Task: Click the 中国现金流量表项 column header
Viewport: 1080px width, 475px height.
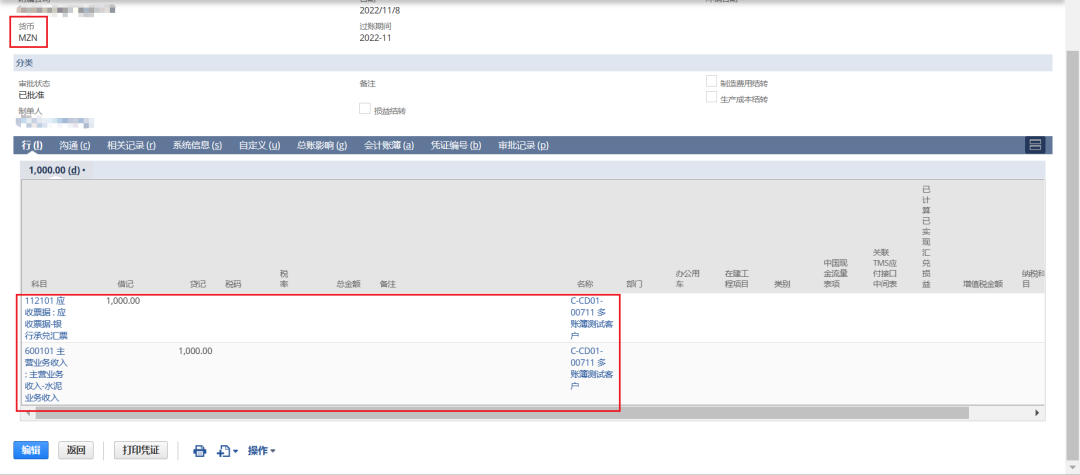Action: [835, 273]
